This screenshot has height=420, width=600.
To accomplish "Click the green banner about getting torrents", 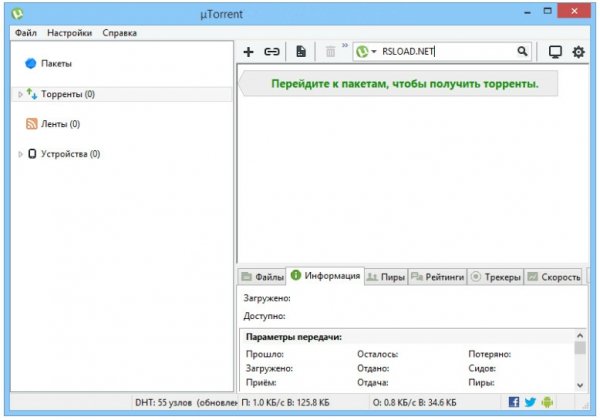I will 398,83.
